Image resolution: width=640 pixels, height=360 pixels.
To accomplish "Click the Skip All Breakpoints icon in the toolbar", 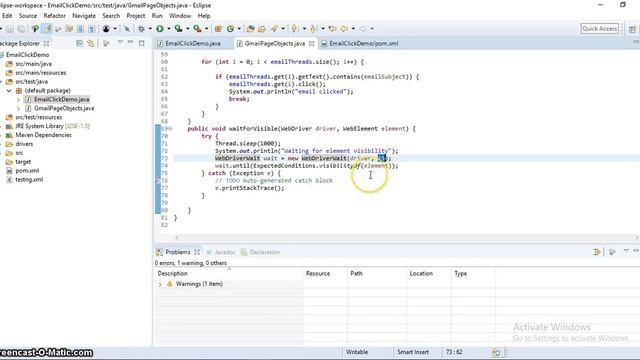I will coord(127,29).
